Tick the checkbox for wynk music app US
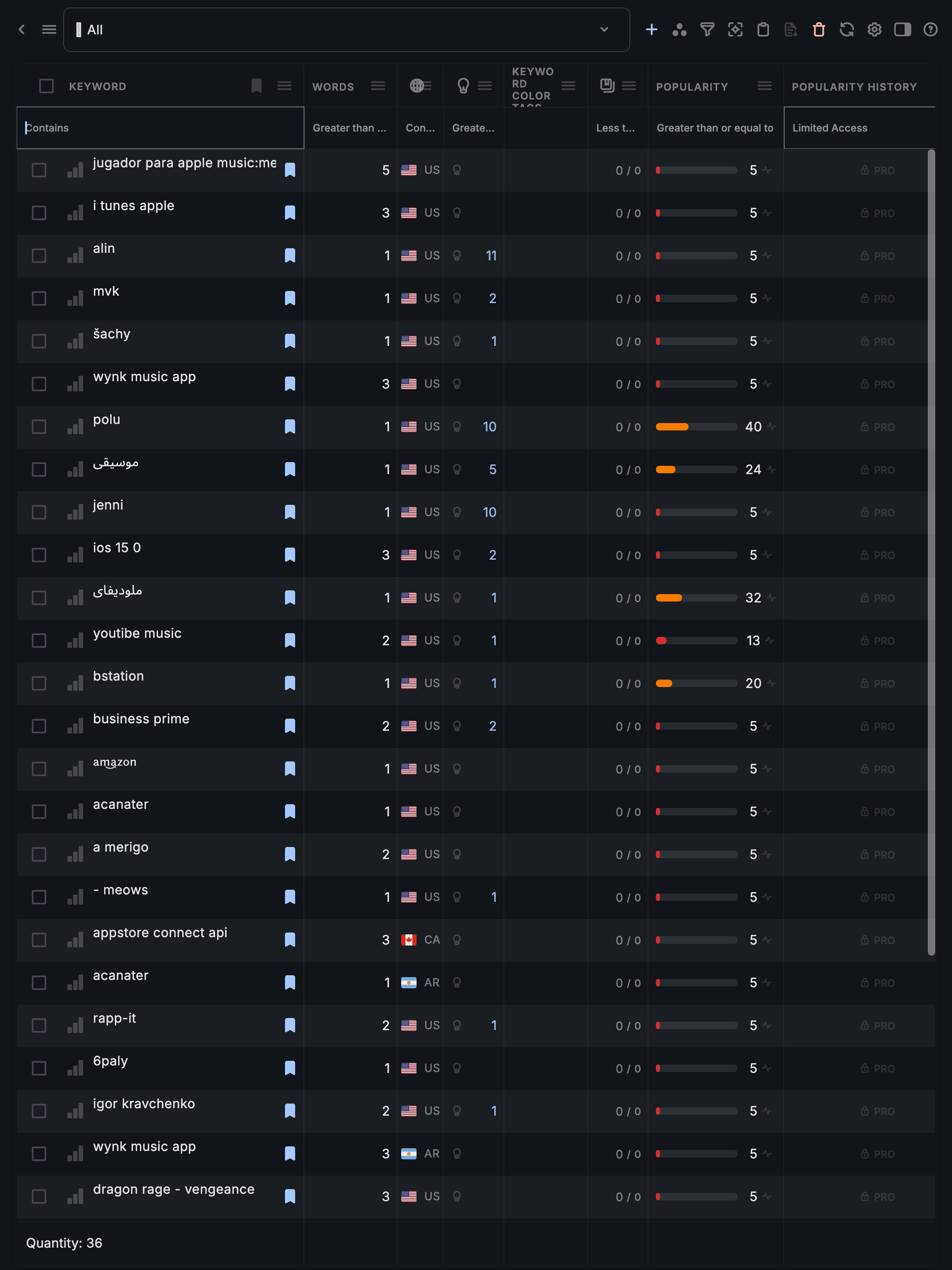 (x=39, y=384)
